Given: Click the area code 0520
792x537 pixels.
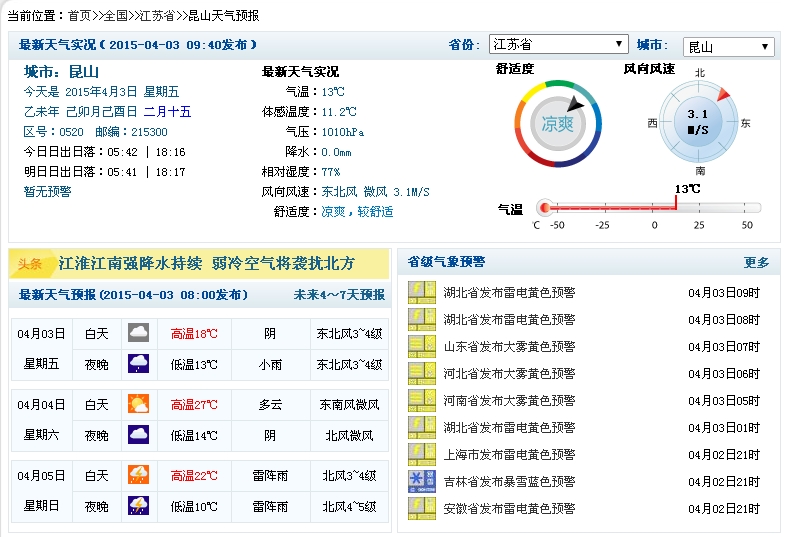Looking at the screenshot, I should [x=71, y=132].
